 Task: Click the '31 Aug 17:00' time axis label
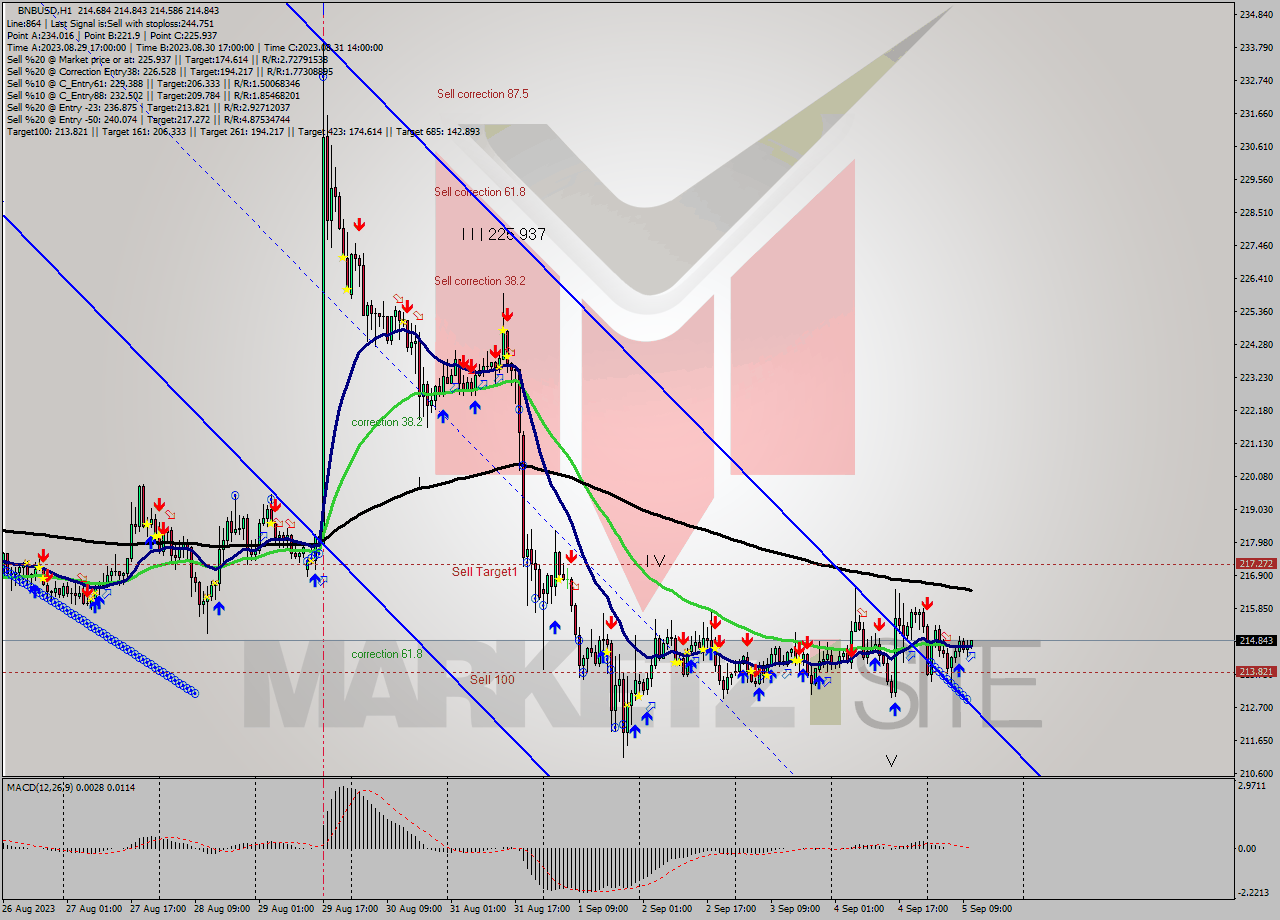pos(542,909)
